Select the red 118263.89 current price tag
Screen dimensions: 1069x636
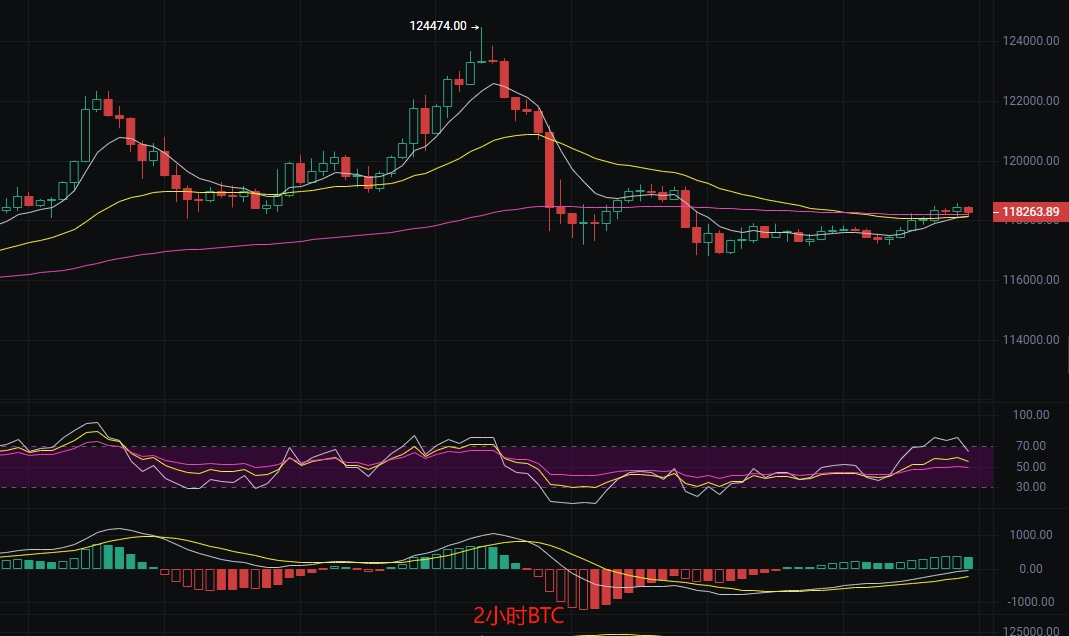pos(1030,212)
